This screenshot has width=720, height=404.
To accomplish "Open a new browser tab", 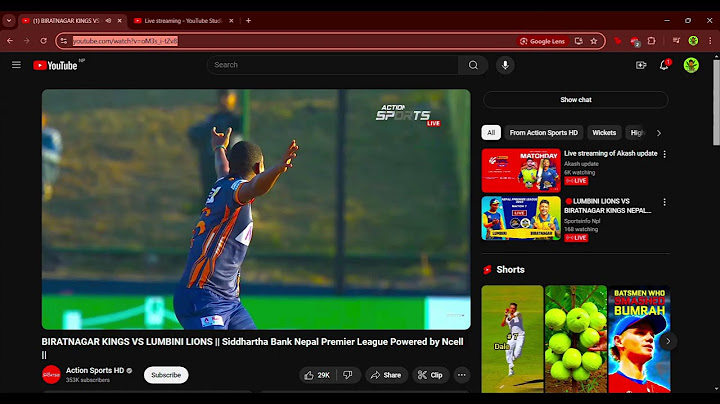I will (x=248, y=21).
